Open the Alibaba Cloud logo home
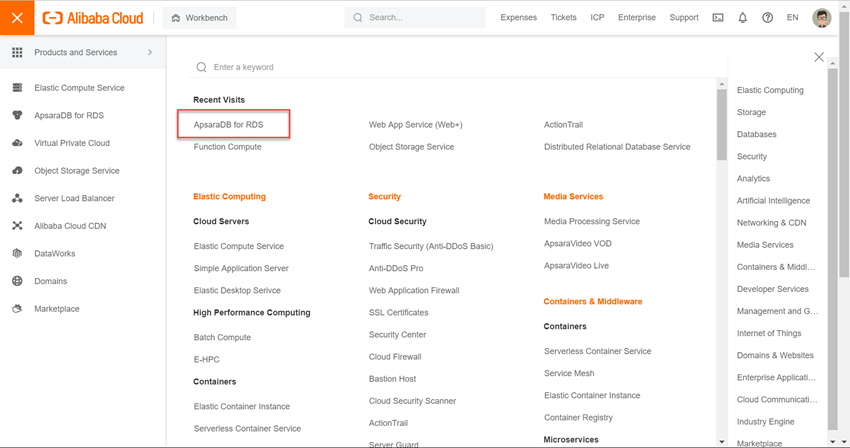The height and width of the screenshot is (448, 850). [93, 18]
